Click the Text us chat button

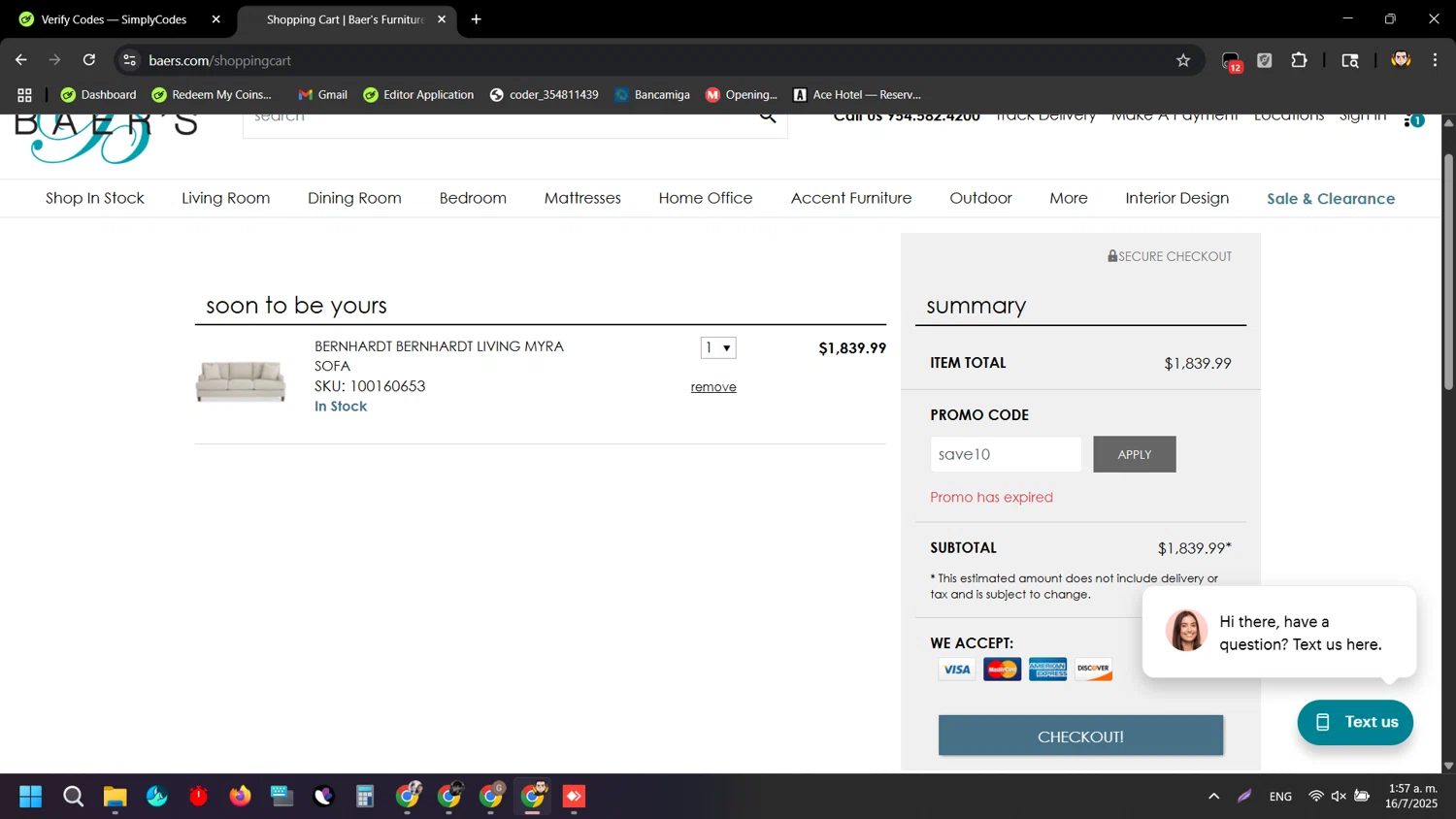(x=1355, y=722)
